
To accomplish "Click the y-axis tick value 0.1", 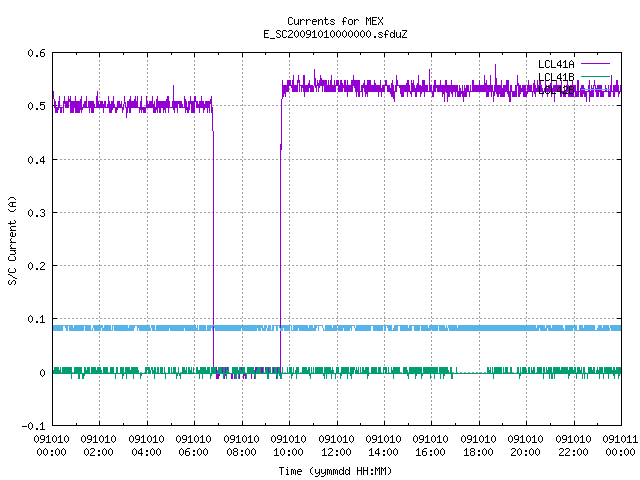I will tap(36, 319).
